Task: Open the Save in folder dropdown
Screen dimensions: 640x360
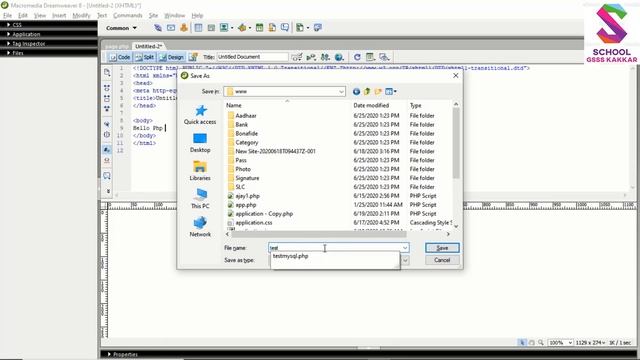Action: click(341, 91)
